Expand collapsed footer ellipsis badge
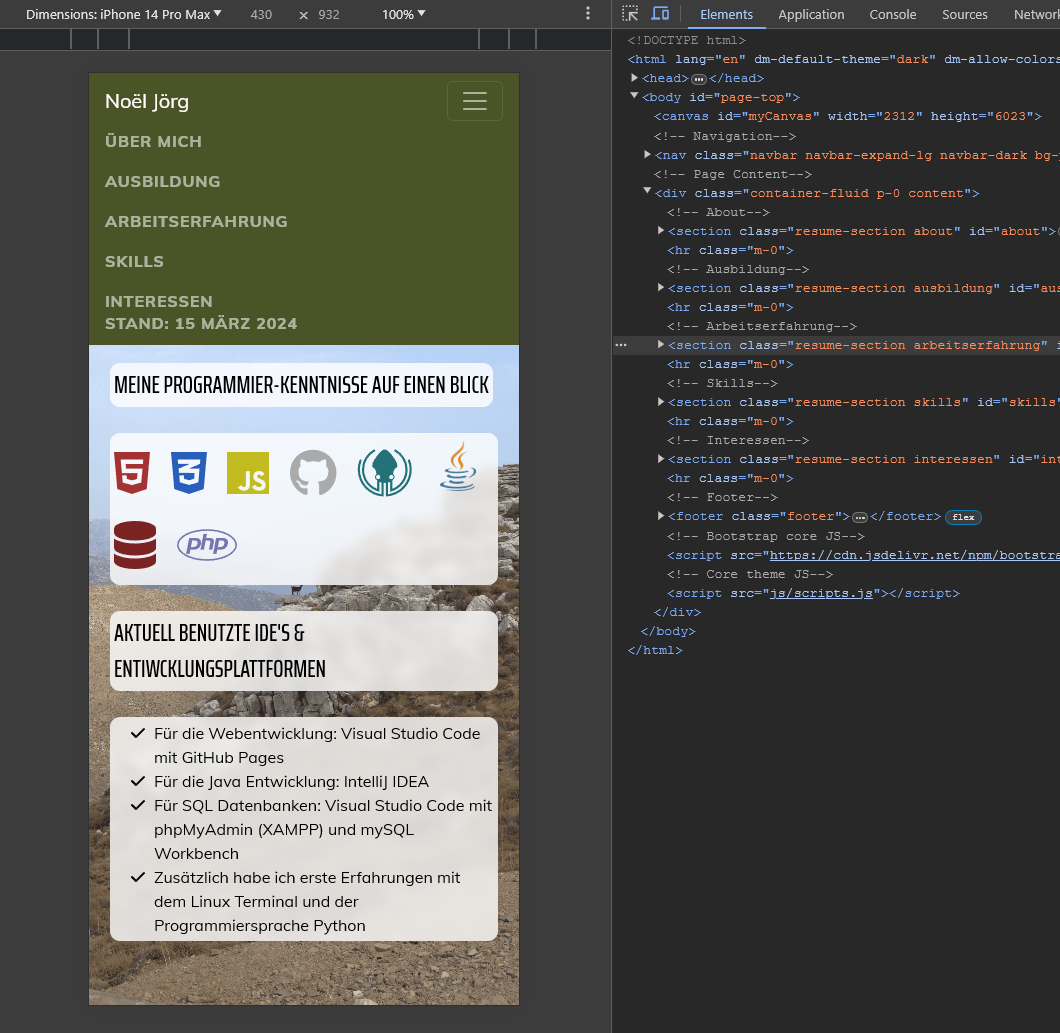The height and width of the screenshot is (1033, 1060). coord(860,517)
